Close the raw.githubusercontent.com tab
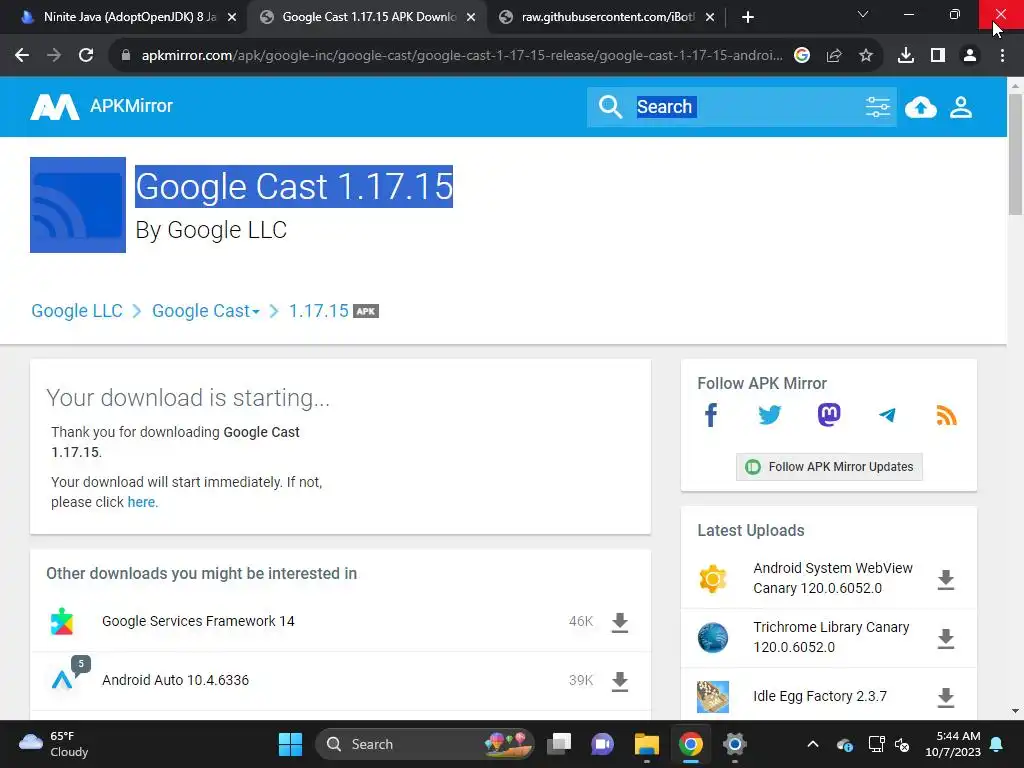1024x768 pixels. coord(710,18)
